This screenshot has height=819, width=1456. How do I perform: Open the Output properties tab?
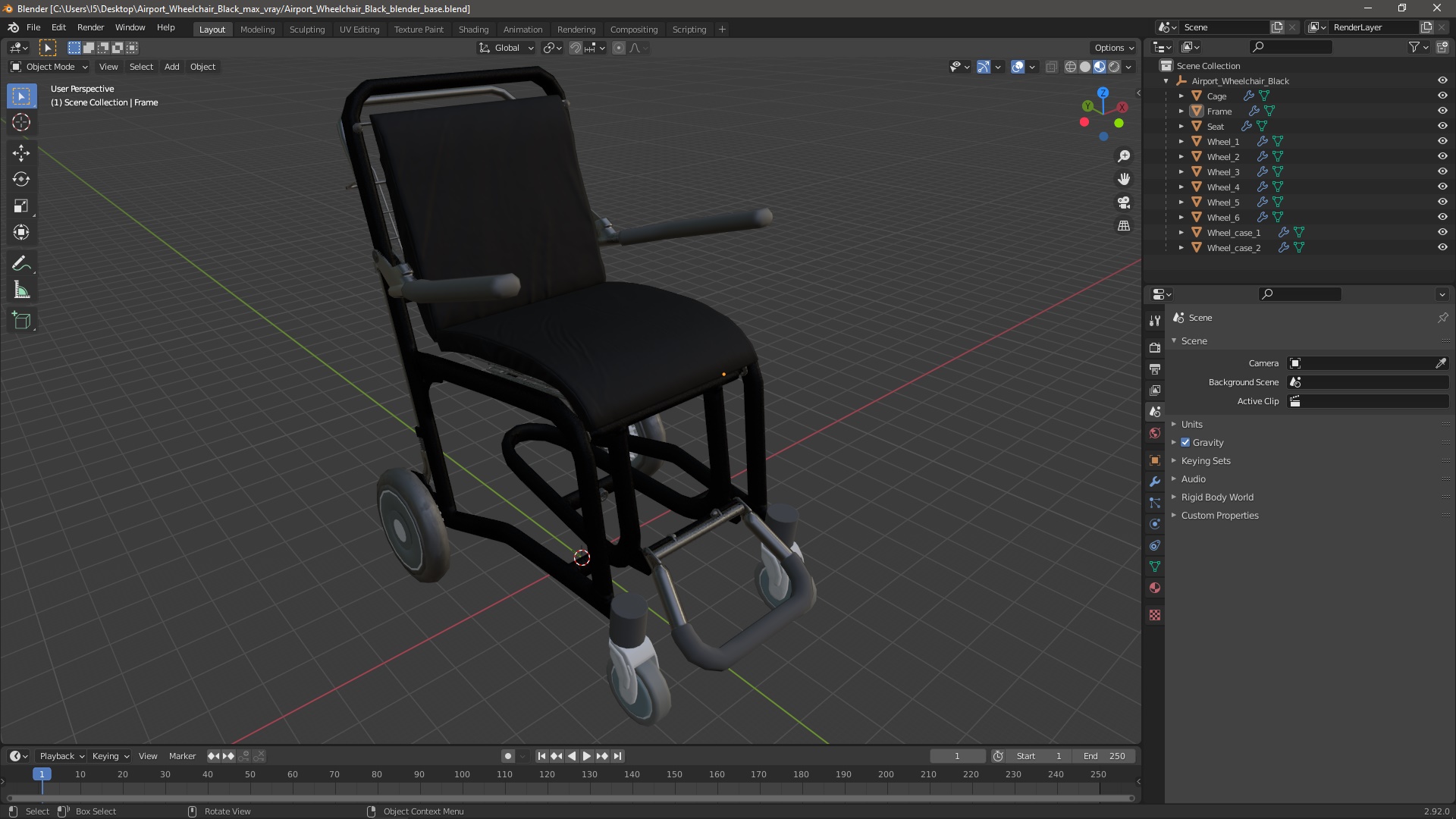(1155, 369)
